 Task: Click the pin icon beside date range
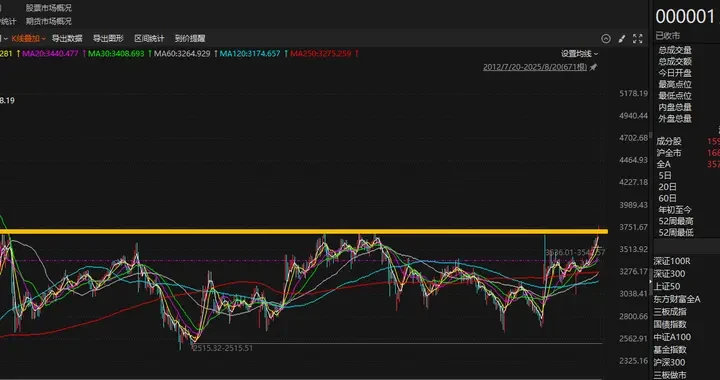(x=593, y=67)
